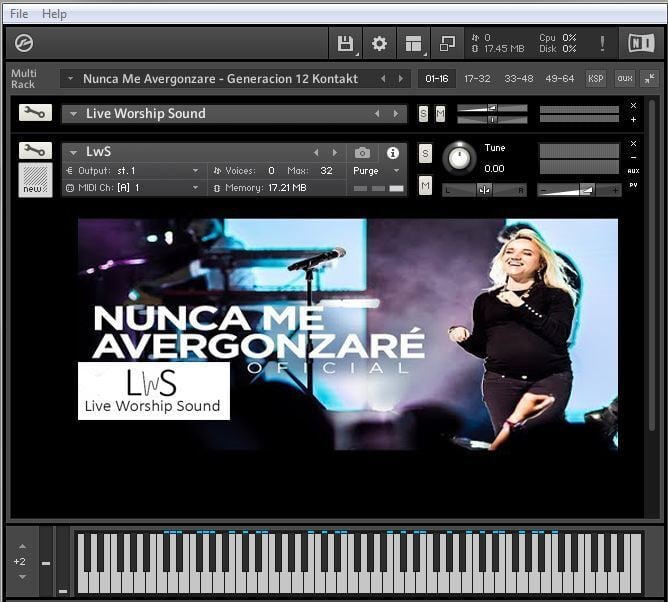
Task: Shift keyboard octave up arrow
Action: tap(22, 546)
